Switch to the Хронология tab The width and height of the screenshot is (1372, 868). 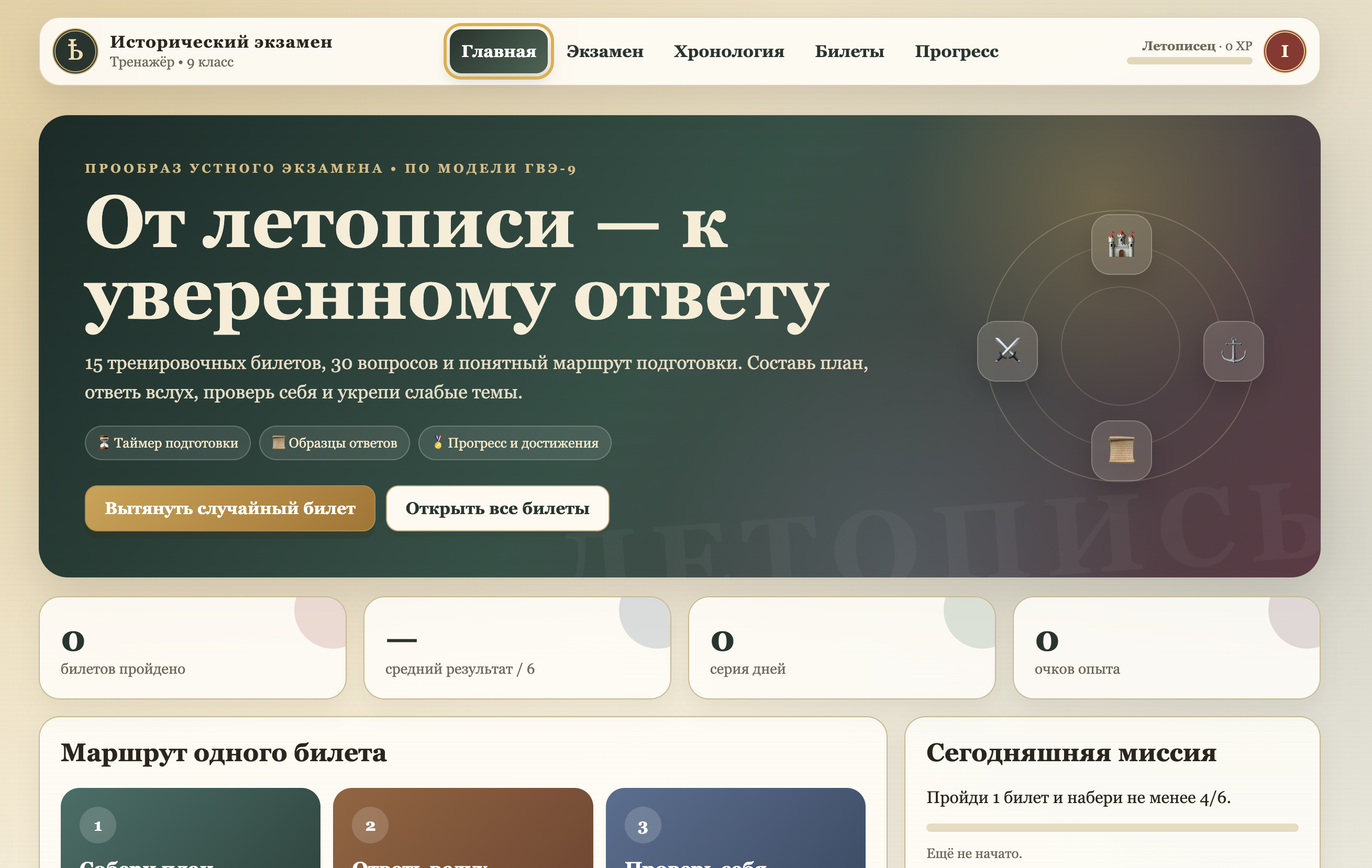729,51
